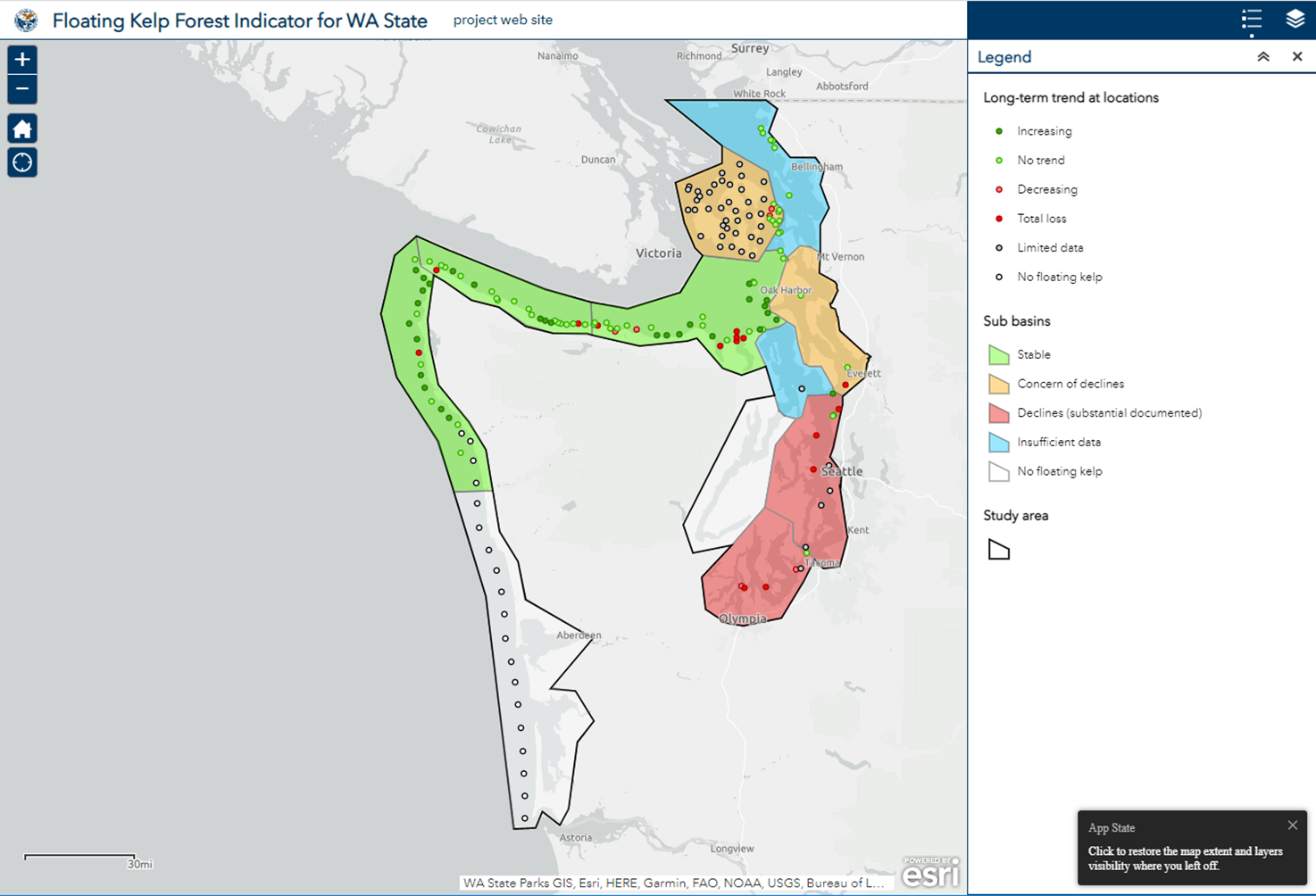Open the Legend widget icon in header
Image resolution: width=1316 pixels, height=896 pixels.
(x=1252, y=20)
